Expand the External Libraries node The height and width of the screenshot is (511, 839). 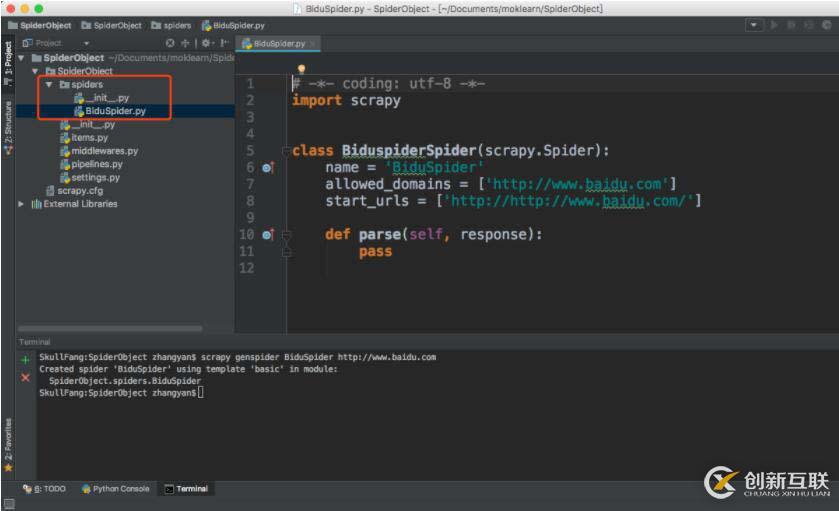coord(22,204)
